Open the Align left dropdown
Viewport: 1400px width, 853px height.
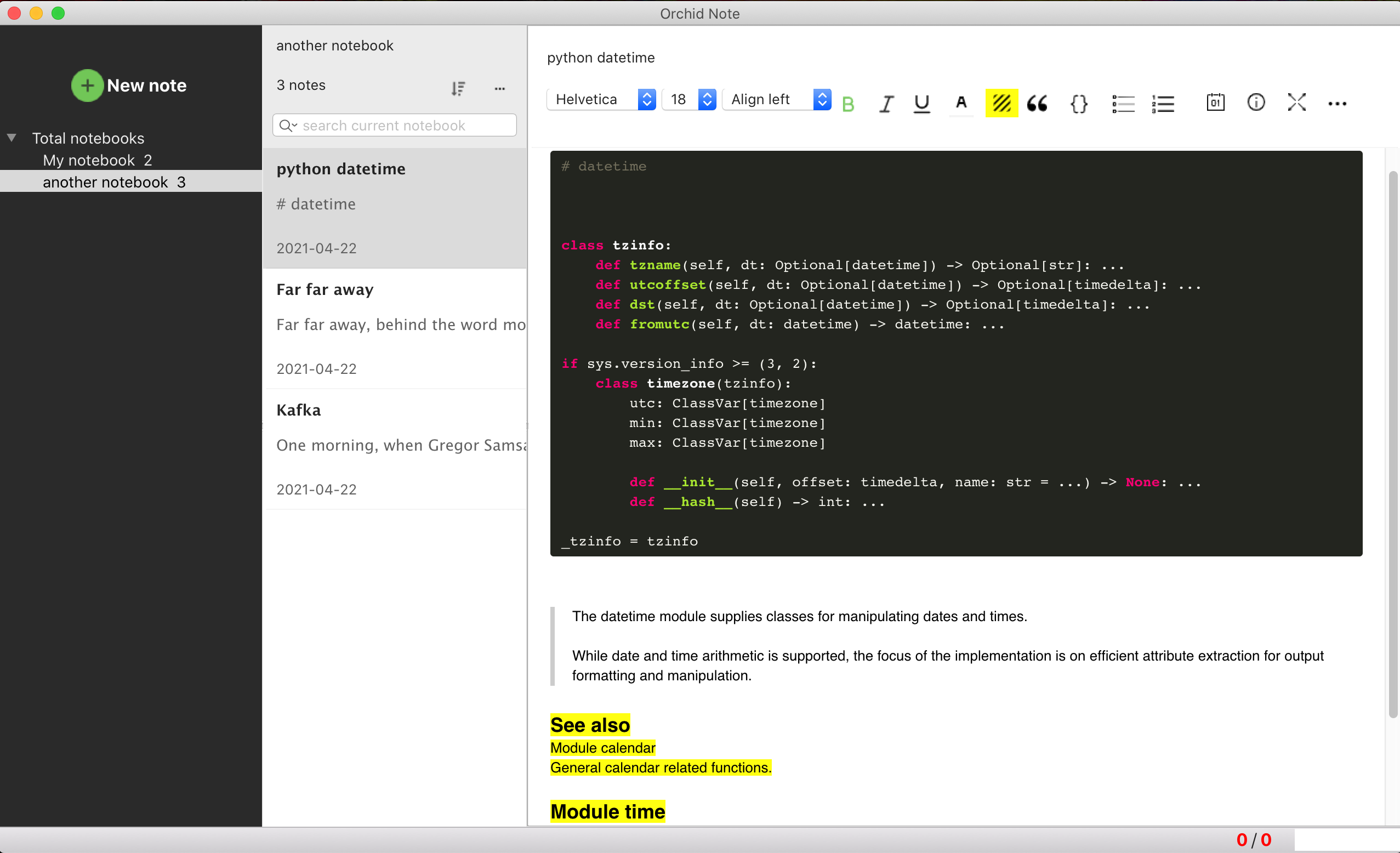pyautogui.click(x=776, y=99)
